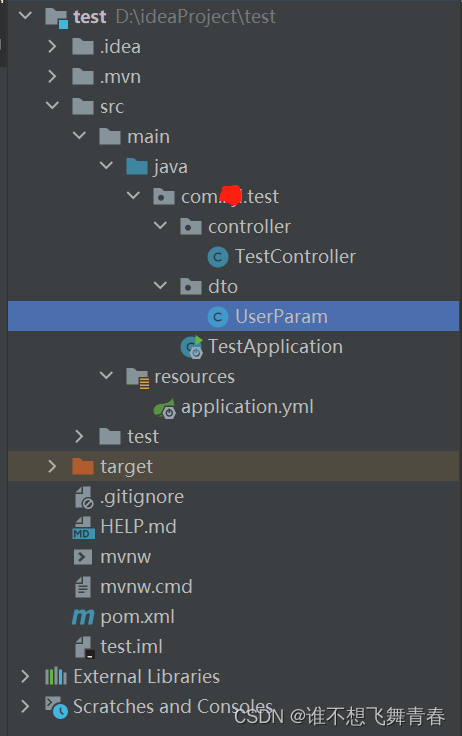Click the .gitignore file icon
This screenshot has width=462, height=736.
[x=84, y=497]
